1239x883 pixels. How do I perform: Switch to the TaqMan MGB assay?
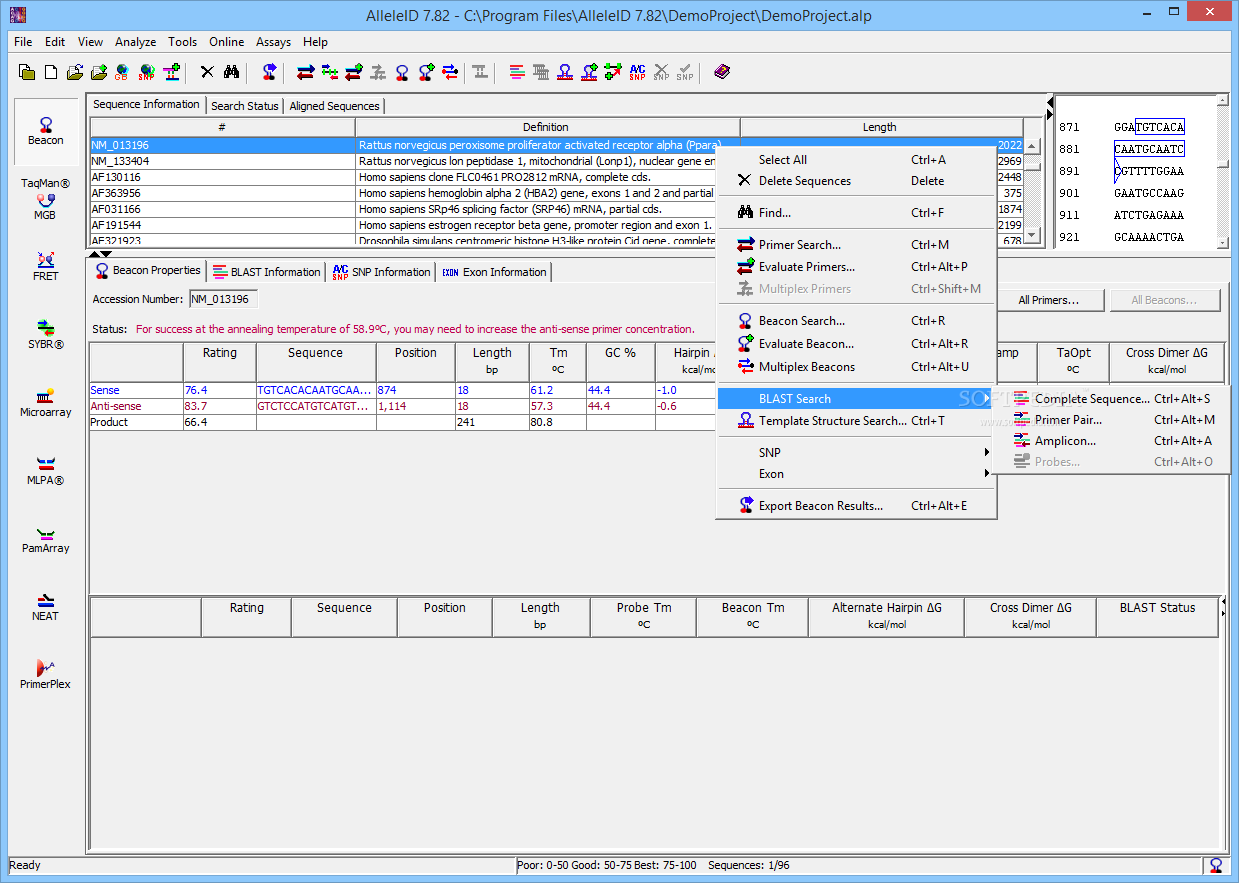[x=46, y=199]
